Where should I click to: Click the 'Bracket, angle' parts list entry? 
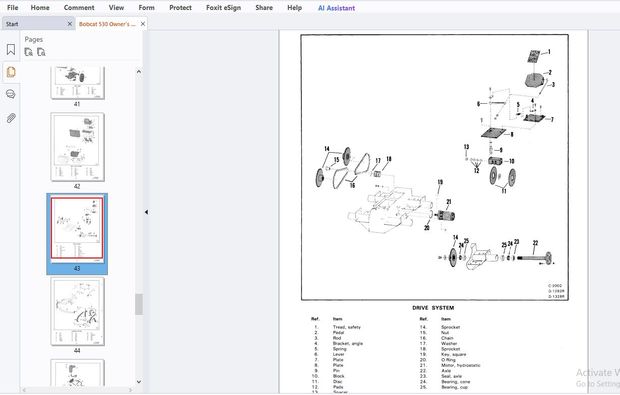pyautogui.click(x=348, y=344)
